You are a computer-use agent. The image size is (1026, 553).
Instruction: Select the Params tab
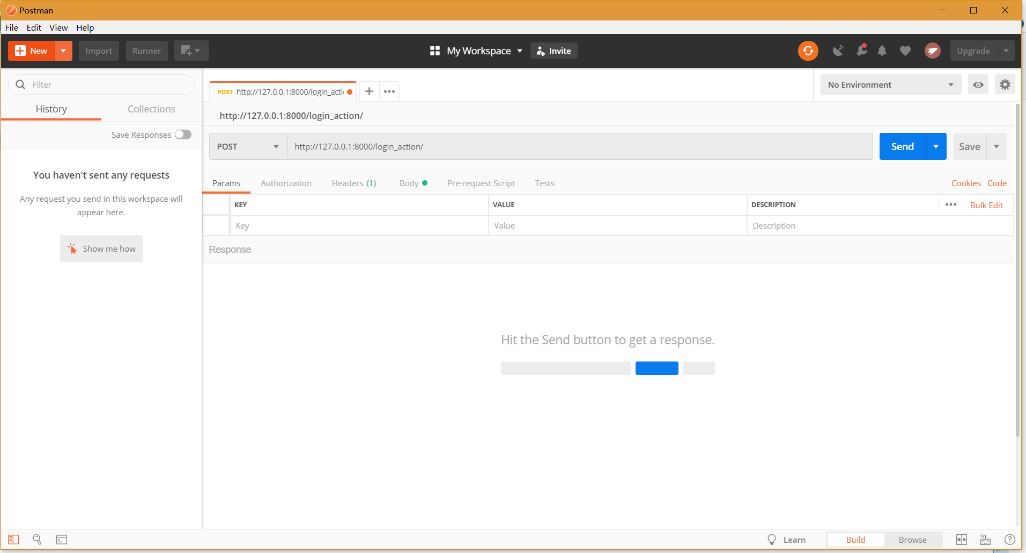point(226,183)
